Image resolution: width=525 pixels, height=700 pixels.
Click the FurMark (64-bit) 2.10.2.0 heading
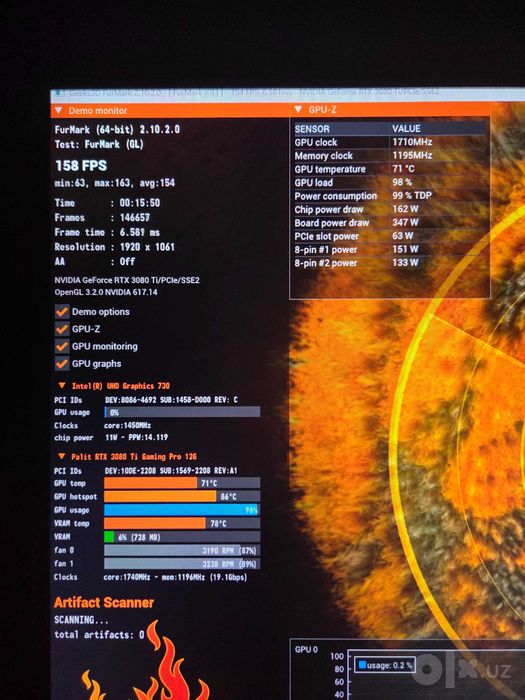coord(117,129)
